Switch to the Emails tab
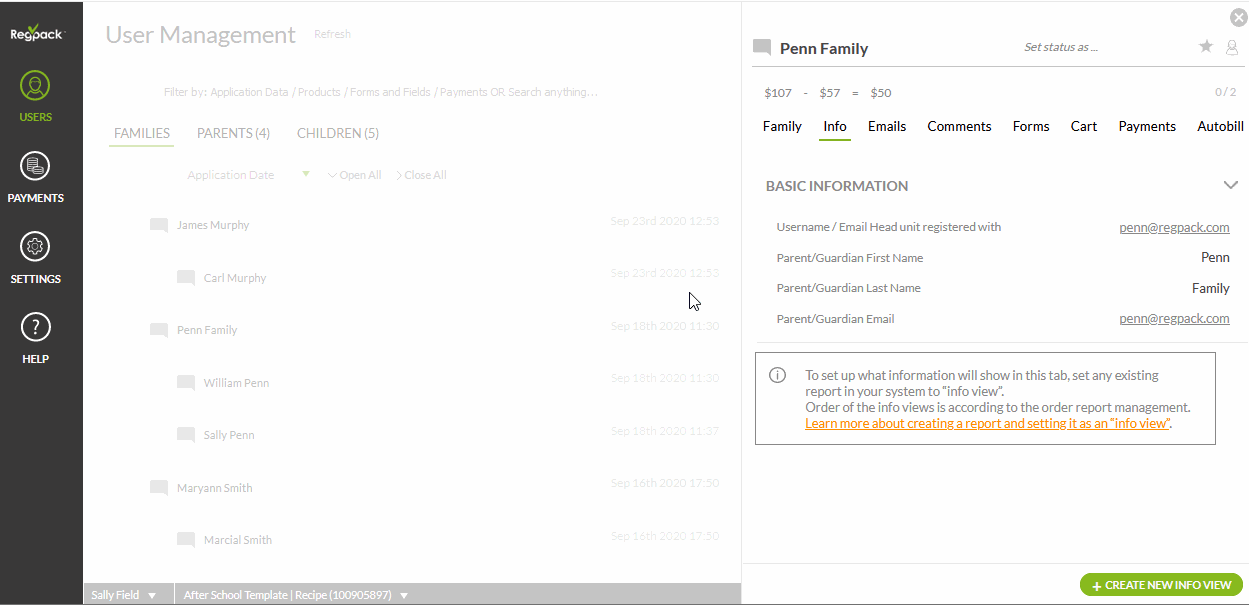 pos(887,127)
